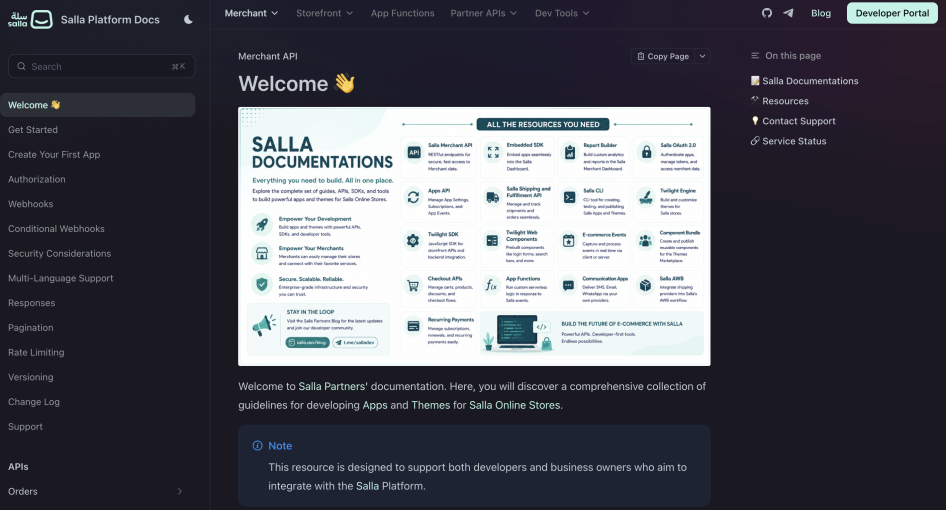Open the Blog link
The height and width of the screenshot is (510, 946).
click(x=821, y=13)
